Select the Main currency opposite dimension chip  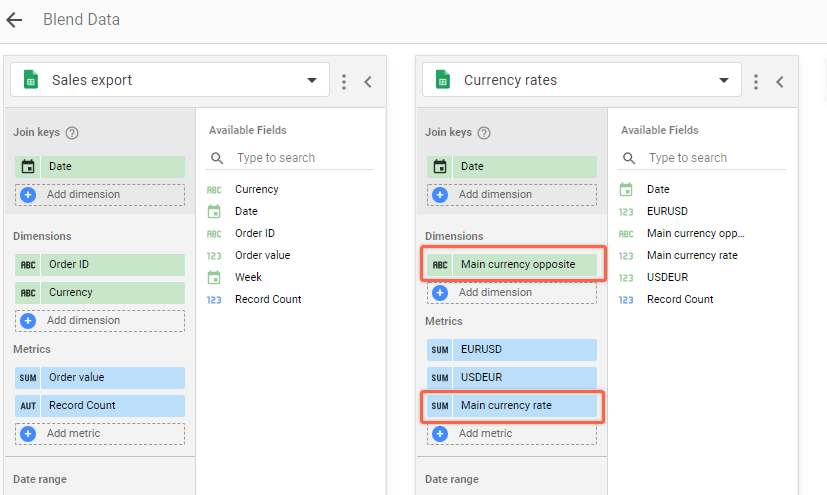(512, 265)
